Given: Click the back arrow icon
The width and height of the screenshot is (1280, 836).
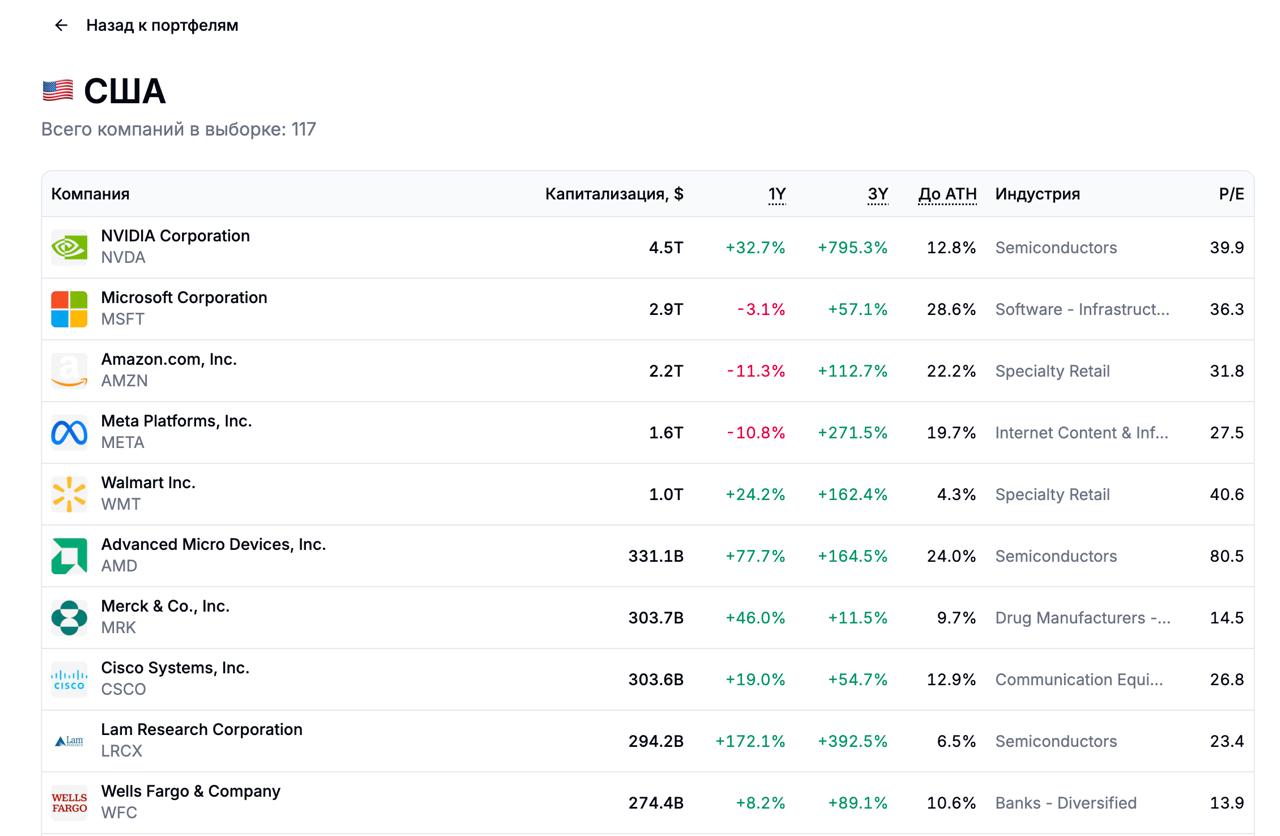Looking at the screenshot, I should coord(60,25).
